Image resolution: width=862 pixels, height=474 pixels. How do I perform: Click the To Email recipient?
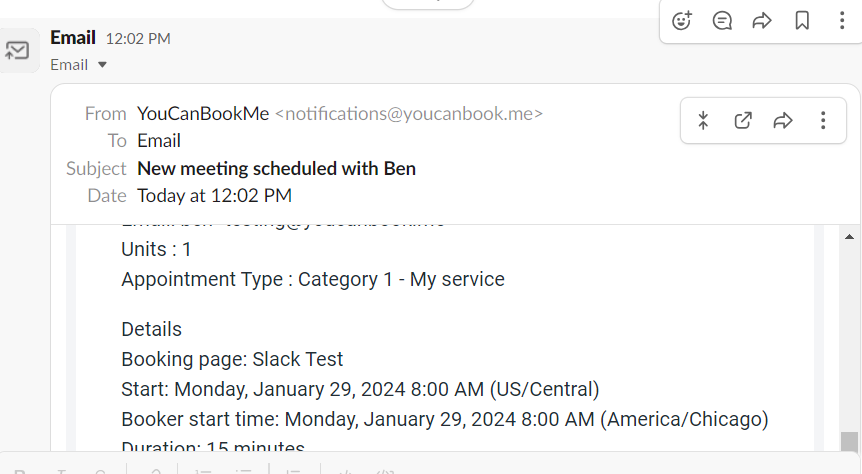159,141
